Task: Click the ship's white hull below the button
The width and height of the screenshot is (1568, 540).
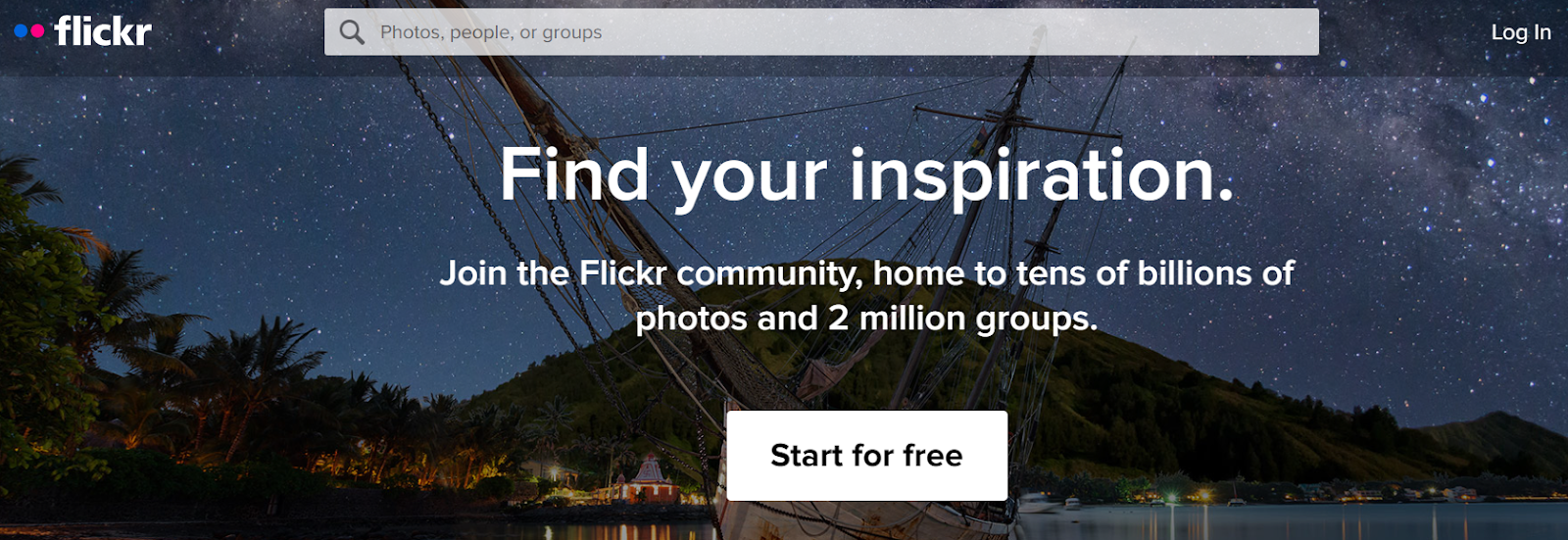Action: tap(862, 517)
